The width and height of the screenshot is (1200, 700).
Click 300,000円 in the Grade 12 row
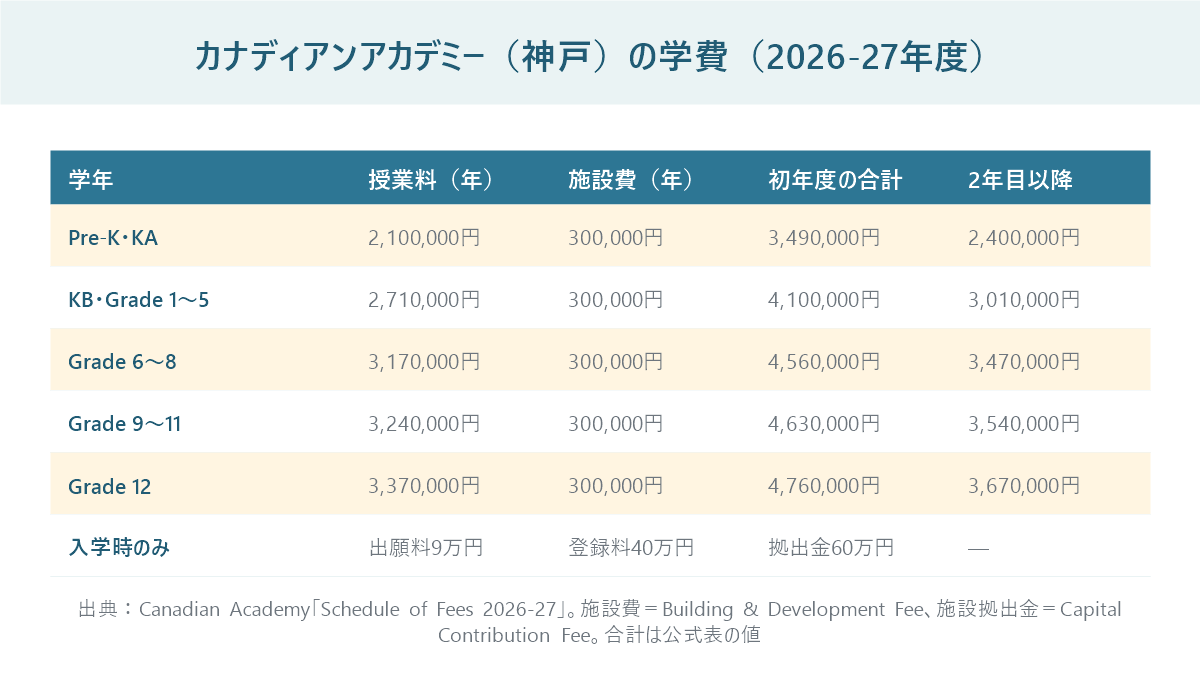pos(615,486)
